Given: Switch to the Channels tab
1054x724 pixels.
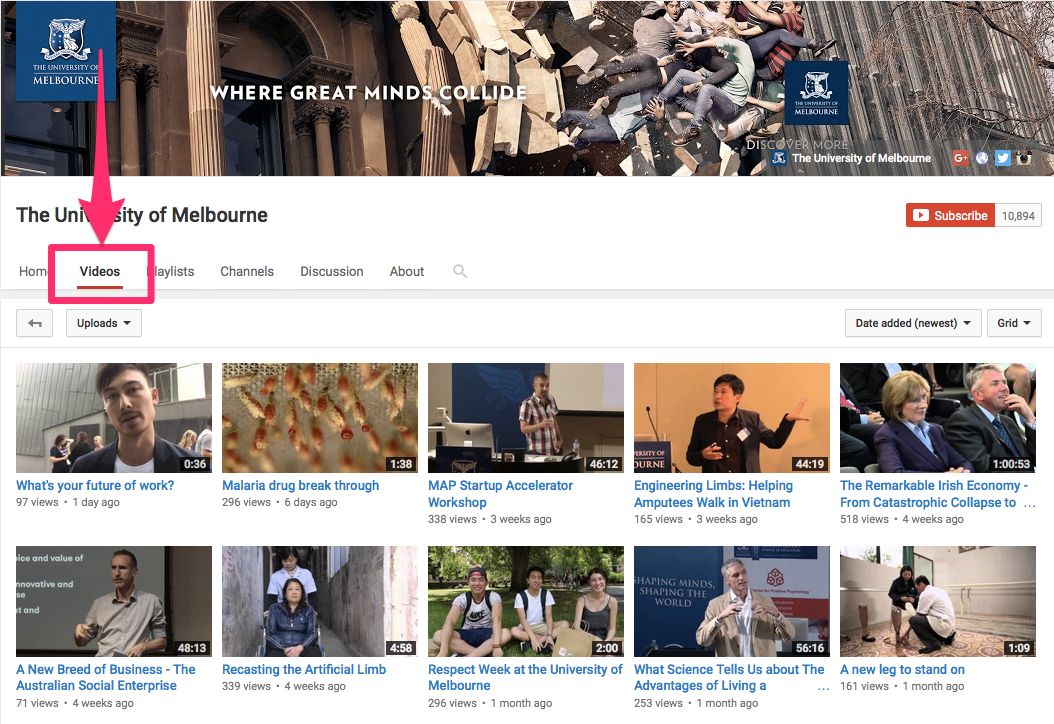Looking at the screenshot, I should click(x=247, y=271).
